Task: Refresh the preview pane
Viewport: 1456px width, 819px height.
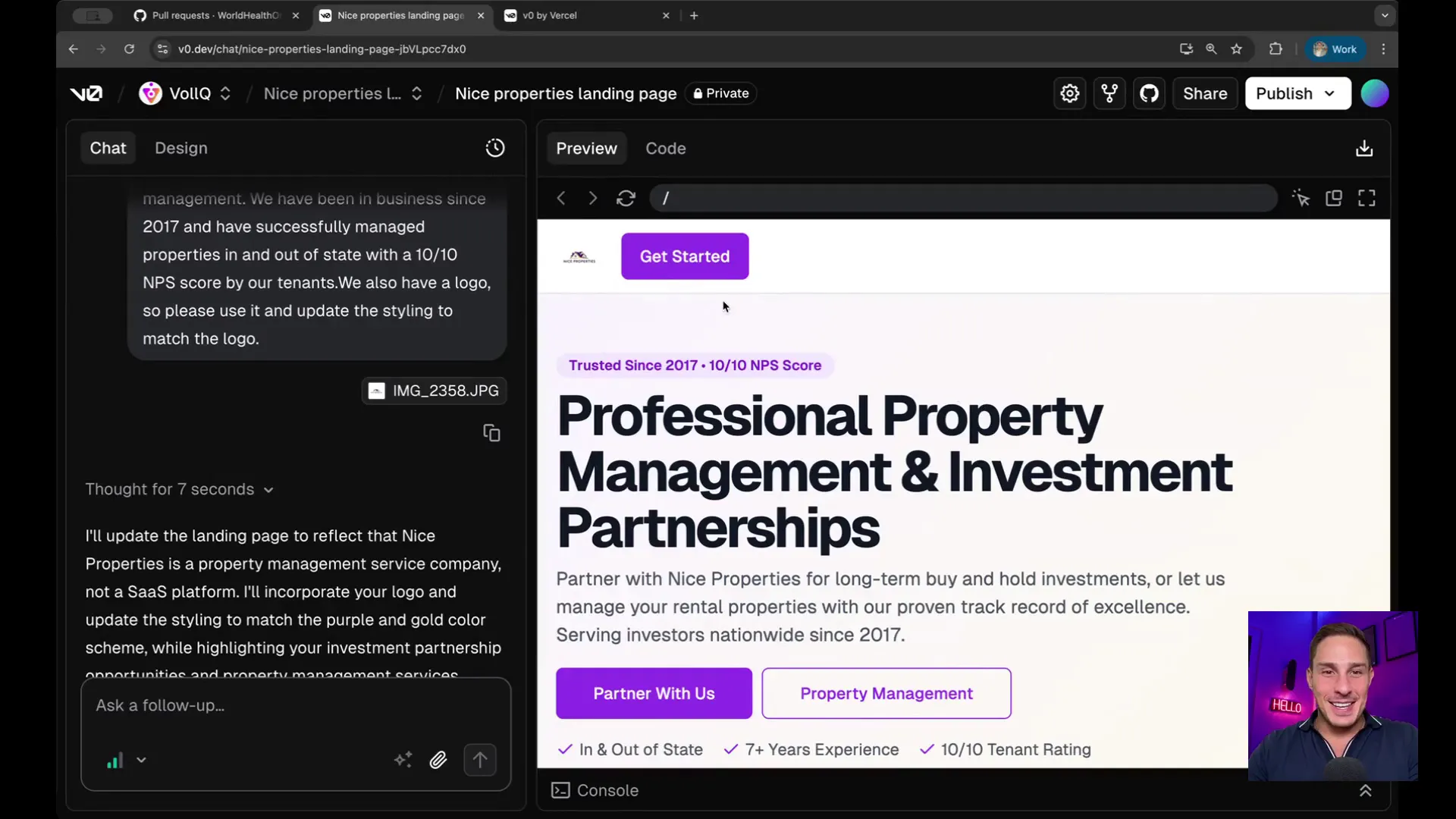Action: point(626,198)
